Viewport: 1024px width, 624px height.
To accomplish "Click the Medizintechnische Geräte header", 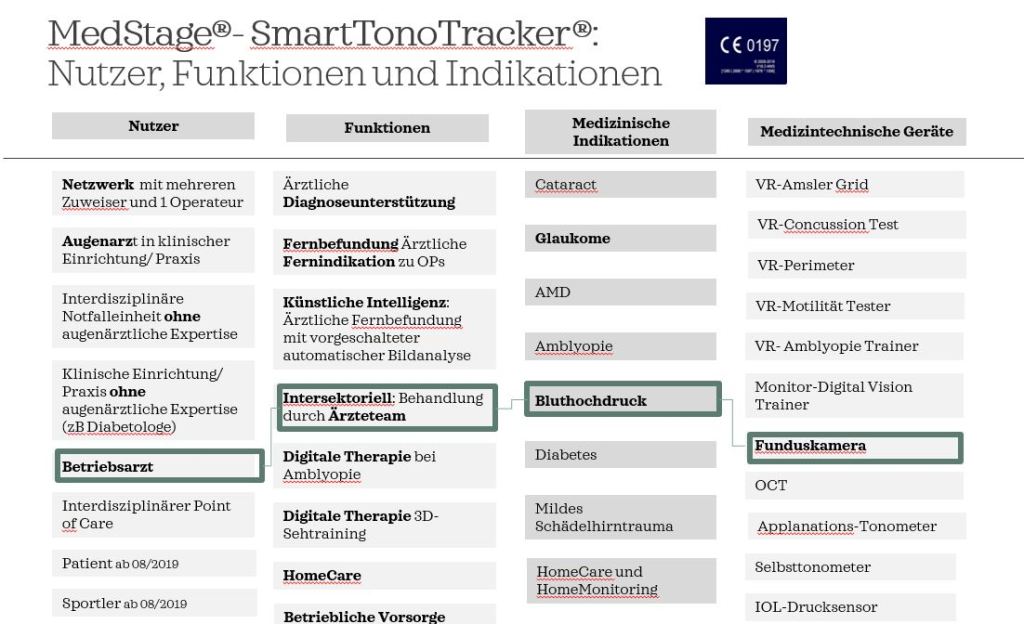I will 856,131.
